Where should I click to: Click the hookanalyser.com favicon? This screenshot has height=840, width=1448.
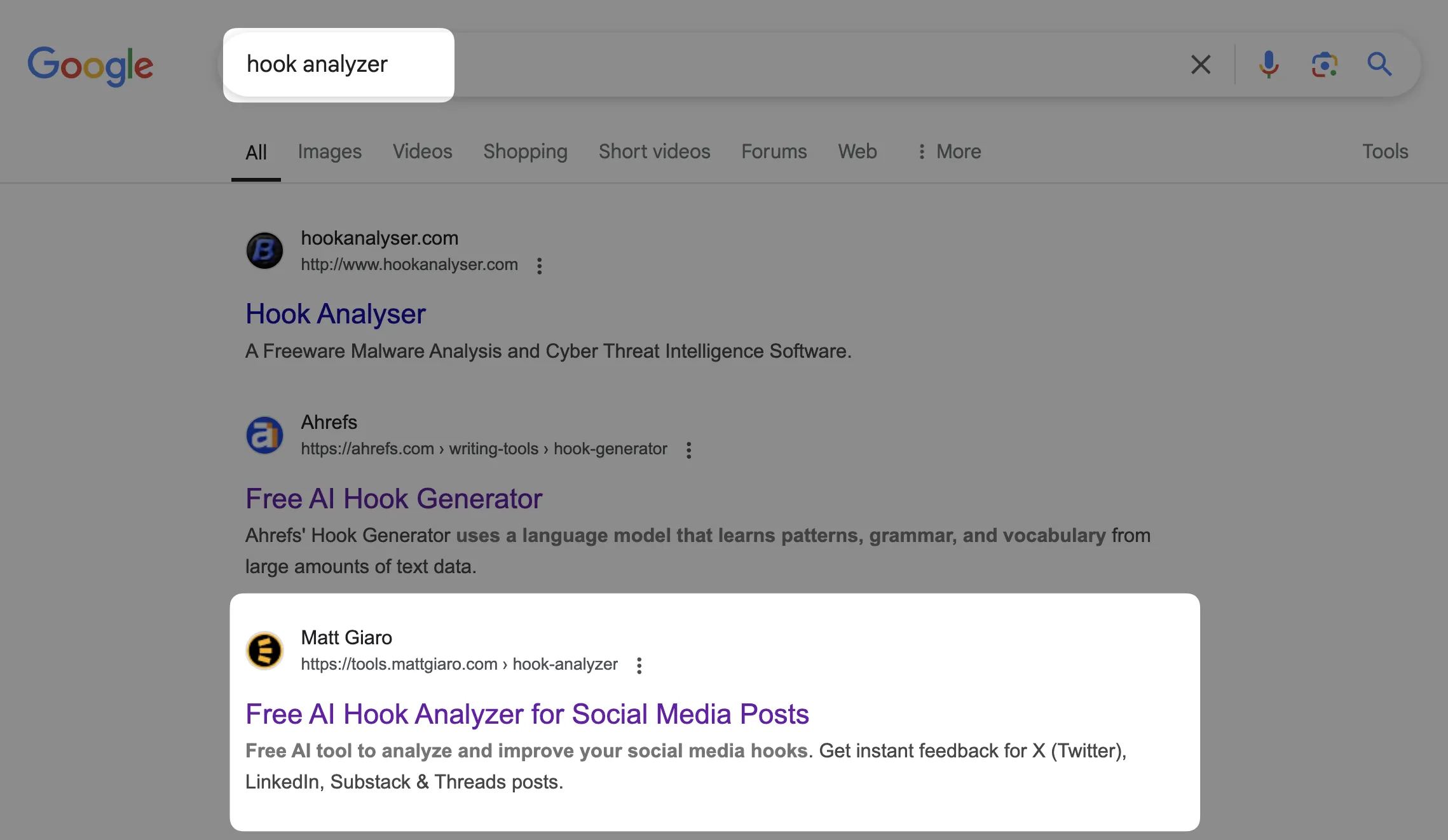pyautogui.click(x=264, y=250)
